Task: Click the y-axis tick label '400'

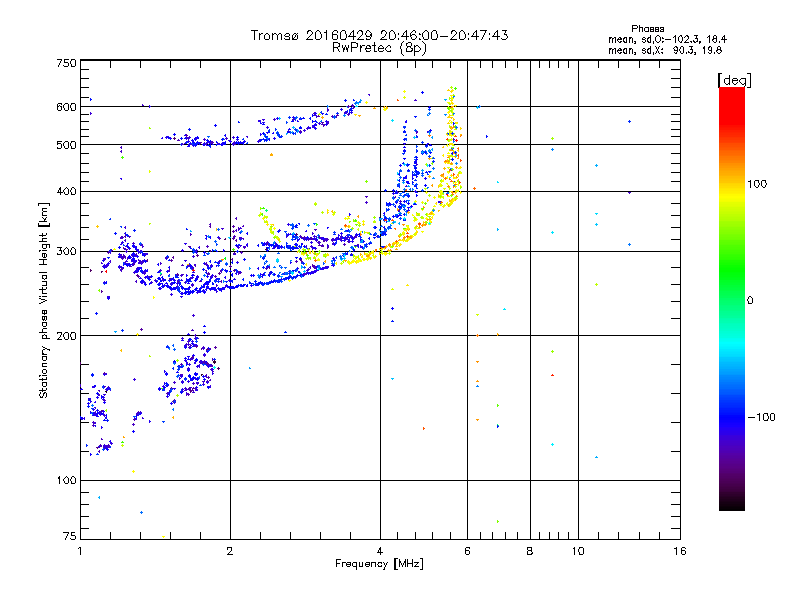Action: 67,191
